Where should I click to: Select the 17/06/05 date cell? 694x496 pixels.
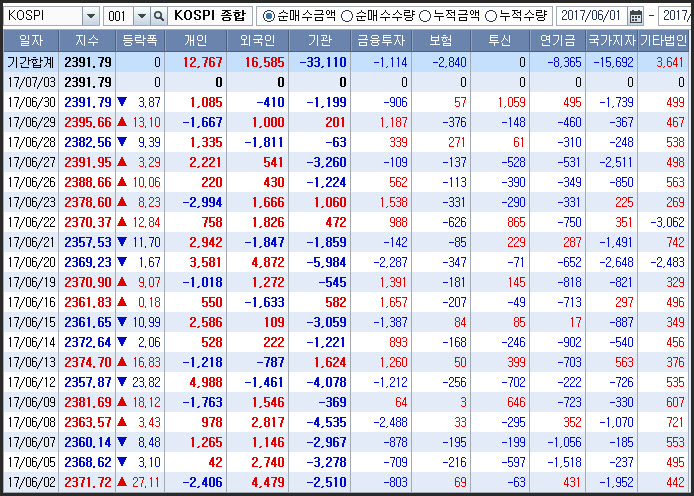pos(32,462)
